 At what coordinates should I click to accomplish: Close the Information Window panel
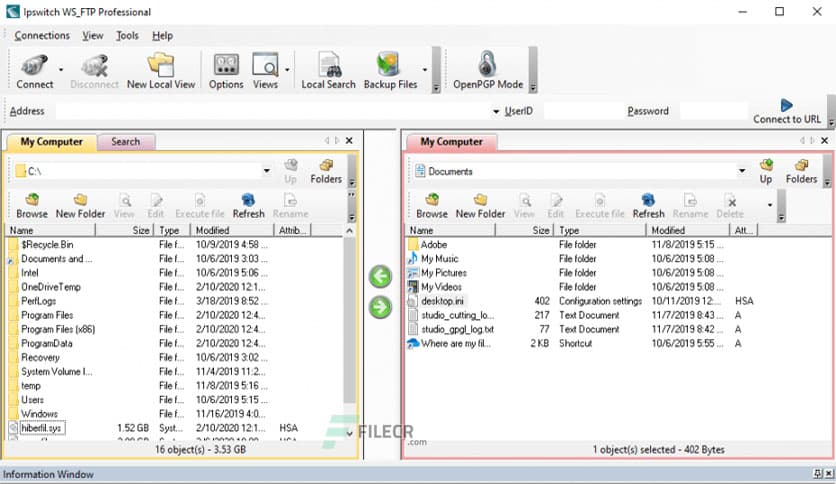pos(829,473)
